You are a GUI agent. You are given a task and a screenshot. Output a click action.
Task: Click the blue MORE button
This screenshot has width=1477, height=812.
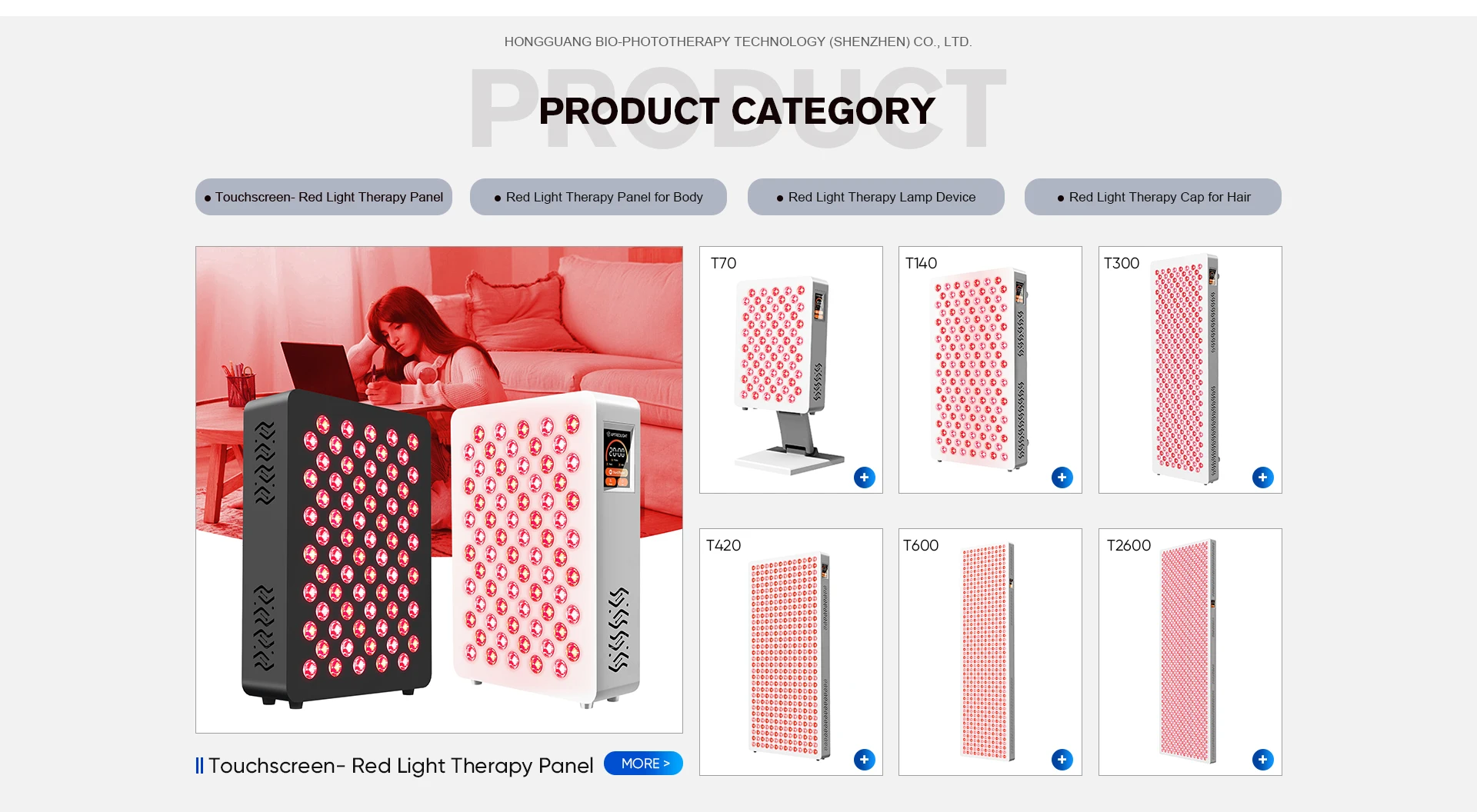(x=643, y=764)
